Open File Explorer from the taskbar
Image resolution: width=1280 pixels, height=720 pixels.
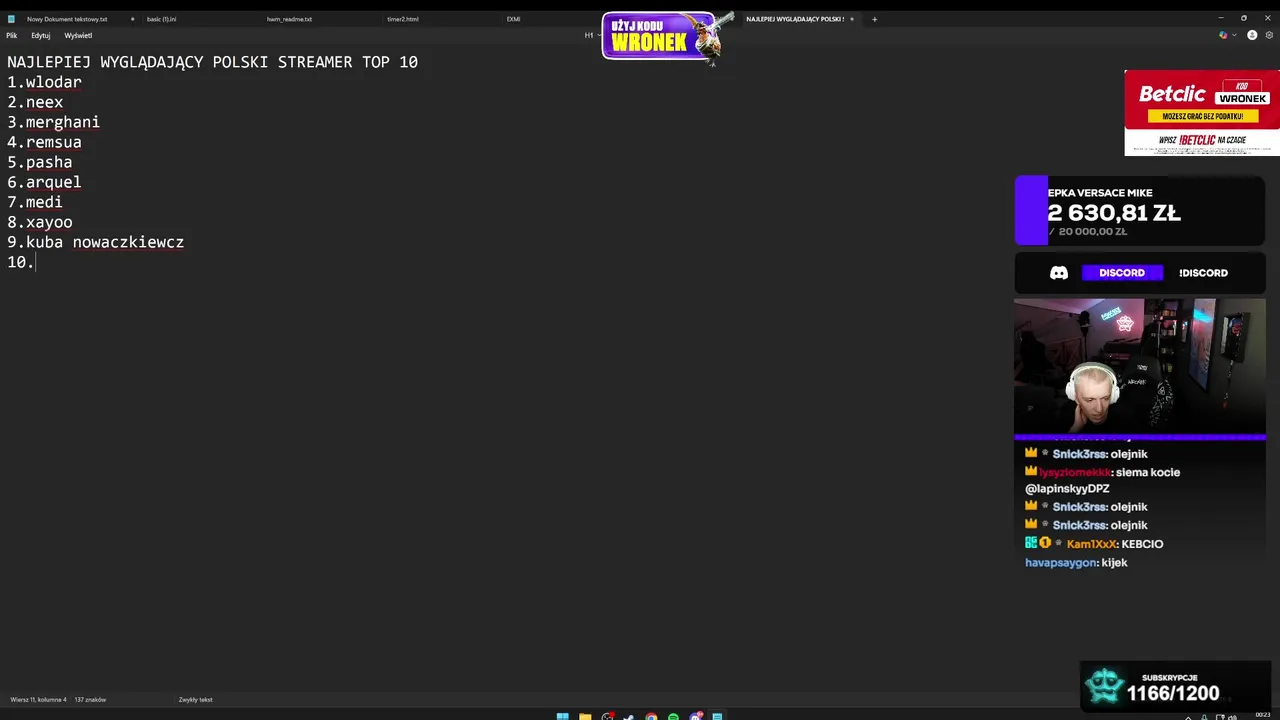click(x=585, y=716)
